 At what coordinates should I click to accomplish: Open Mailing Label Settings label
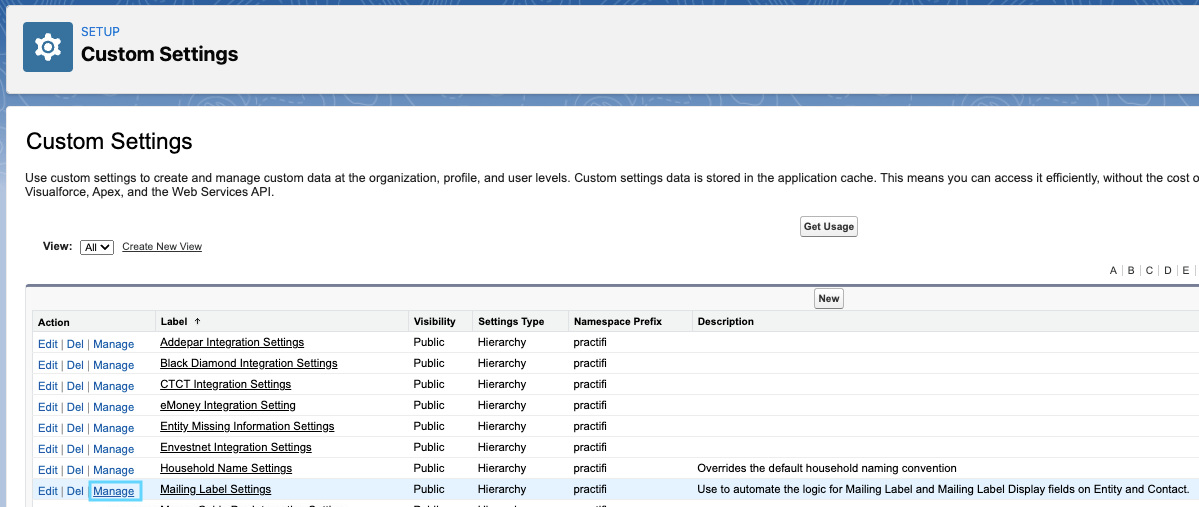pyautogui.click(x=216, y=489)
